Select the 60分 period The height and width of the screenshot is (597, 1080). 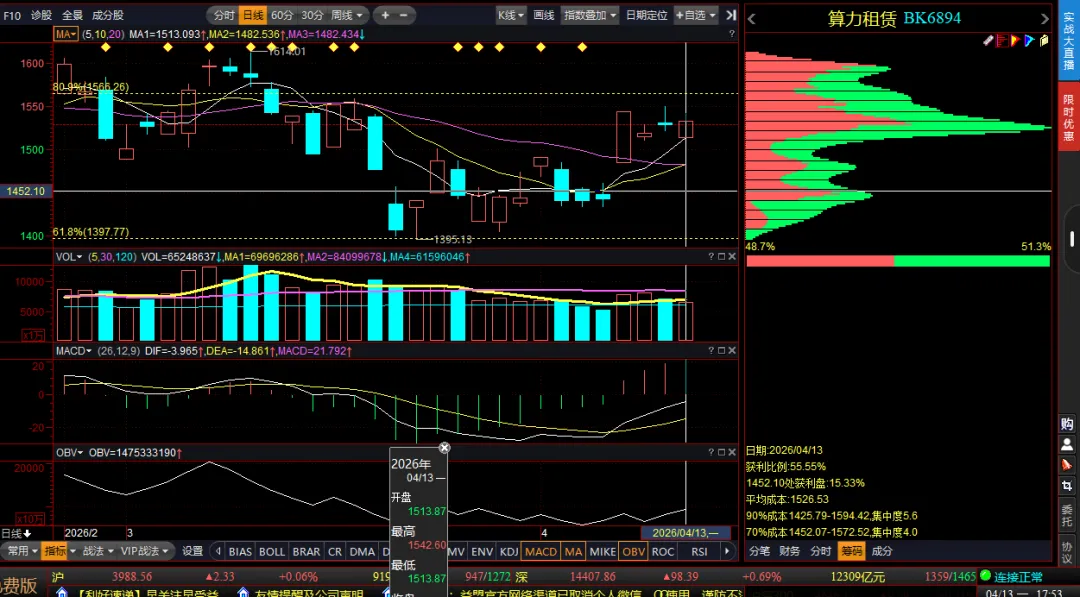click(x=282, y=14)
